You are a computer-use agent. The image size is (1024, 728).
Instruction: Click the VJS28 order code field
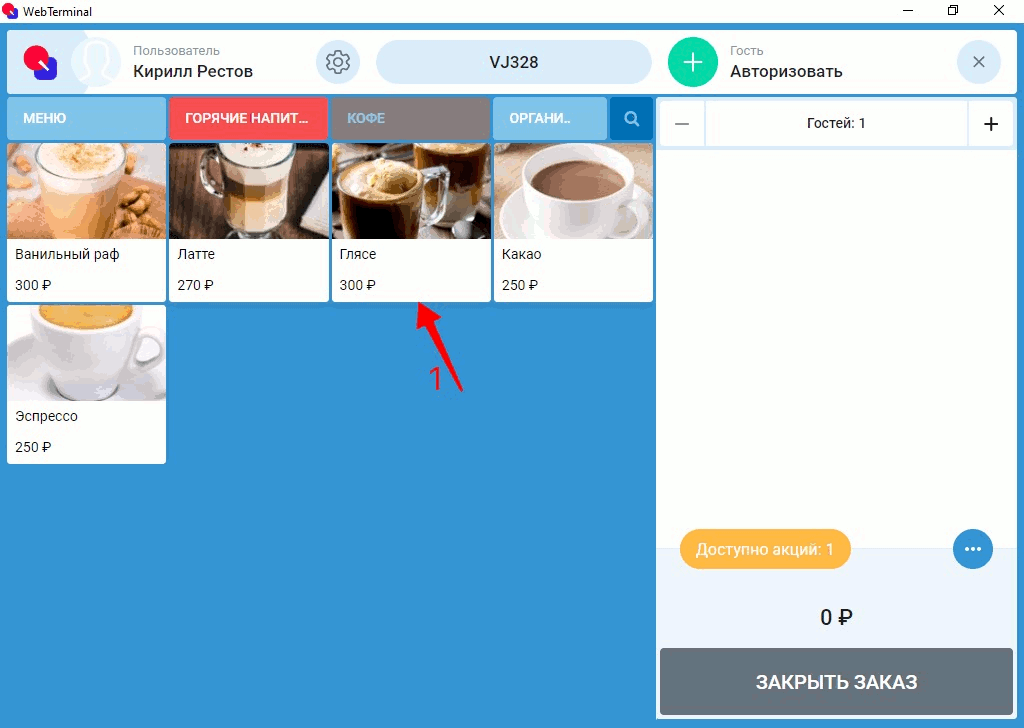tap(514, 62)
